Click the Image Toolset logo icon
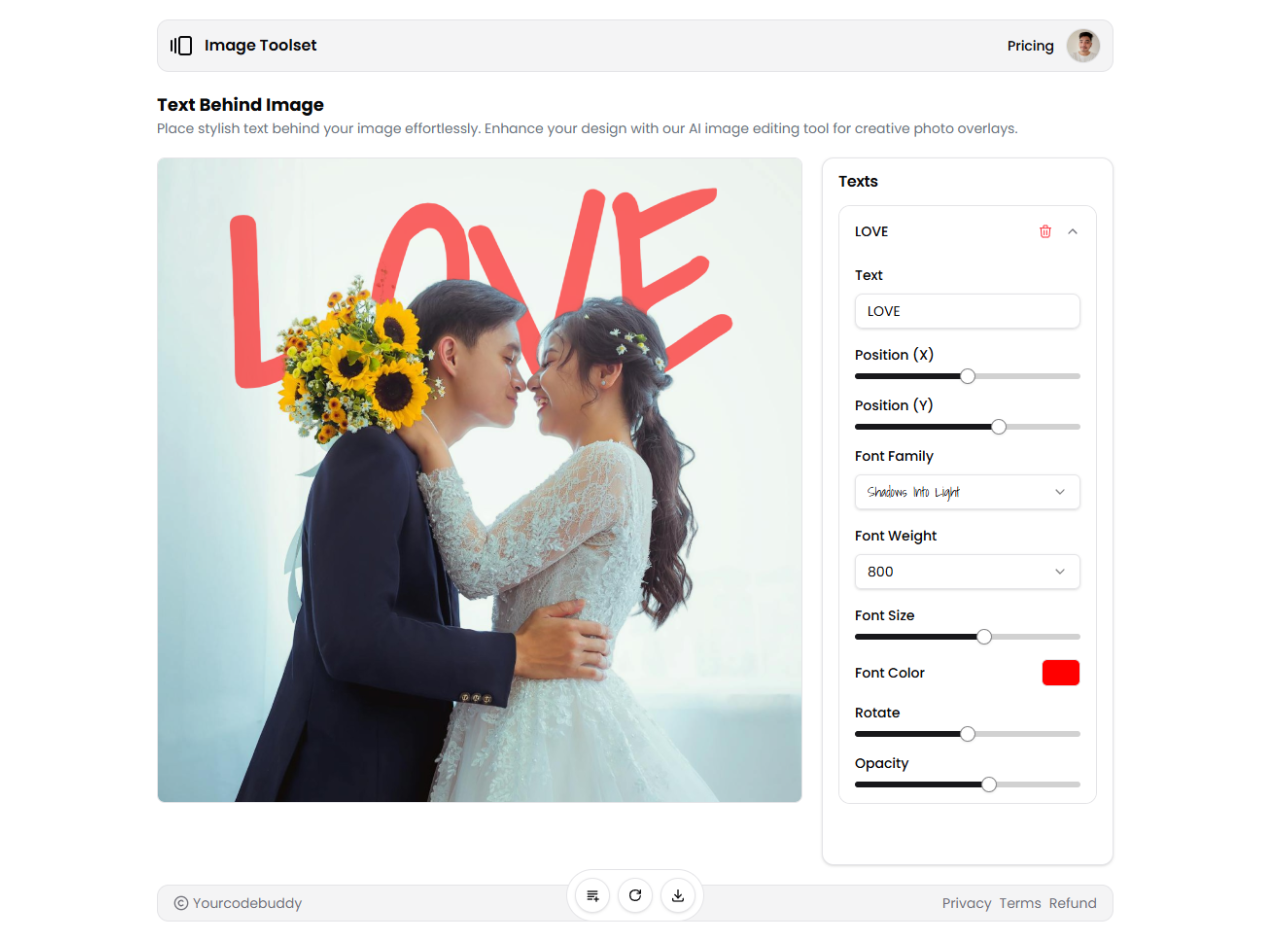Viewport: 1270px width, 941px height. pyautogui.click(x=181, y=46)
